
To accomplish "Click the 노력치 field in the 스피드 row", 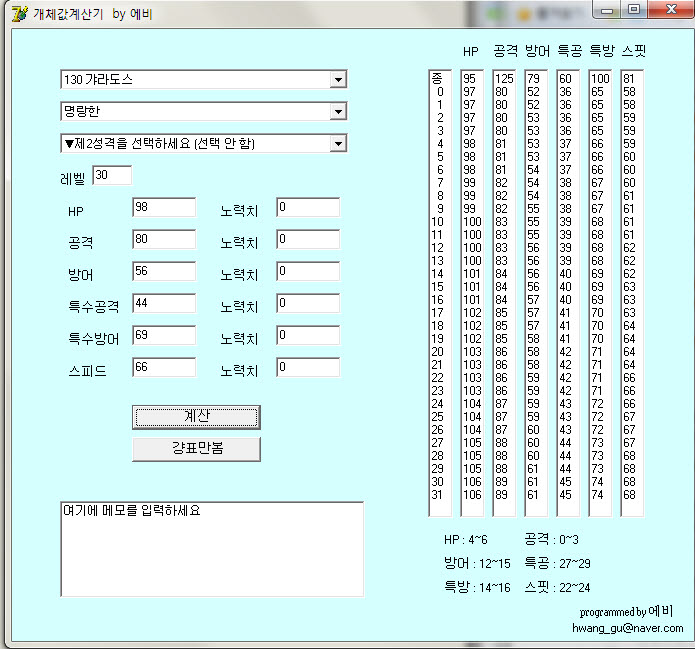I will click(x=308, y=367).
